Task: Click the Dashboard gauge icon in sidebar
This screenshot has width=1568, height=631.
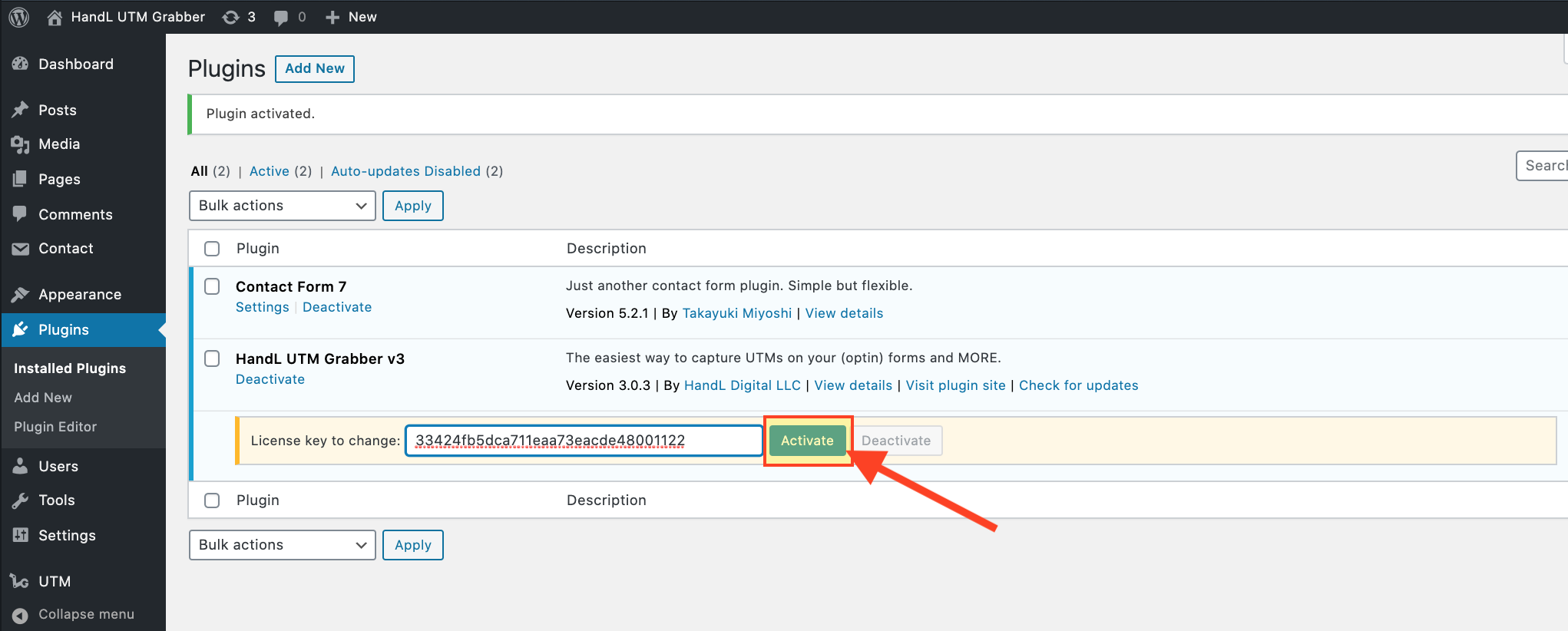Action: coord(20,64)
